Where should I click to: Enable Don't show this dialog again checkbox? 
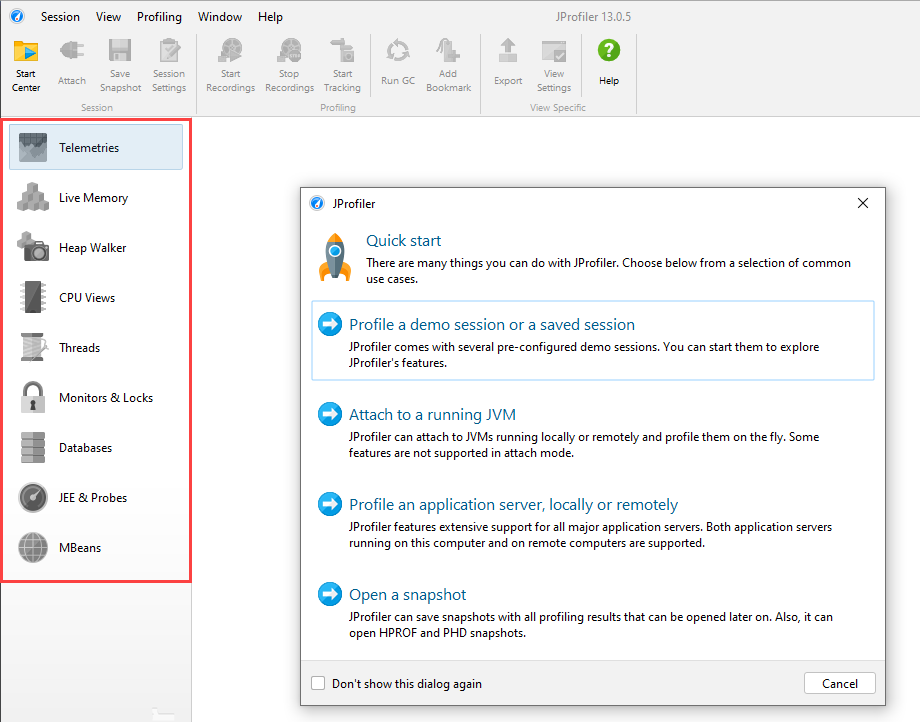click(318, 683)
